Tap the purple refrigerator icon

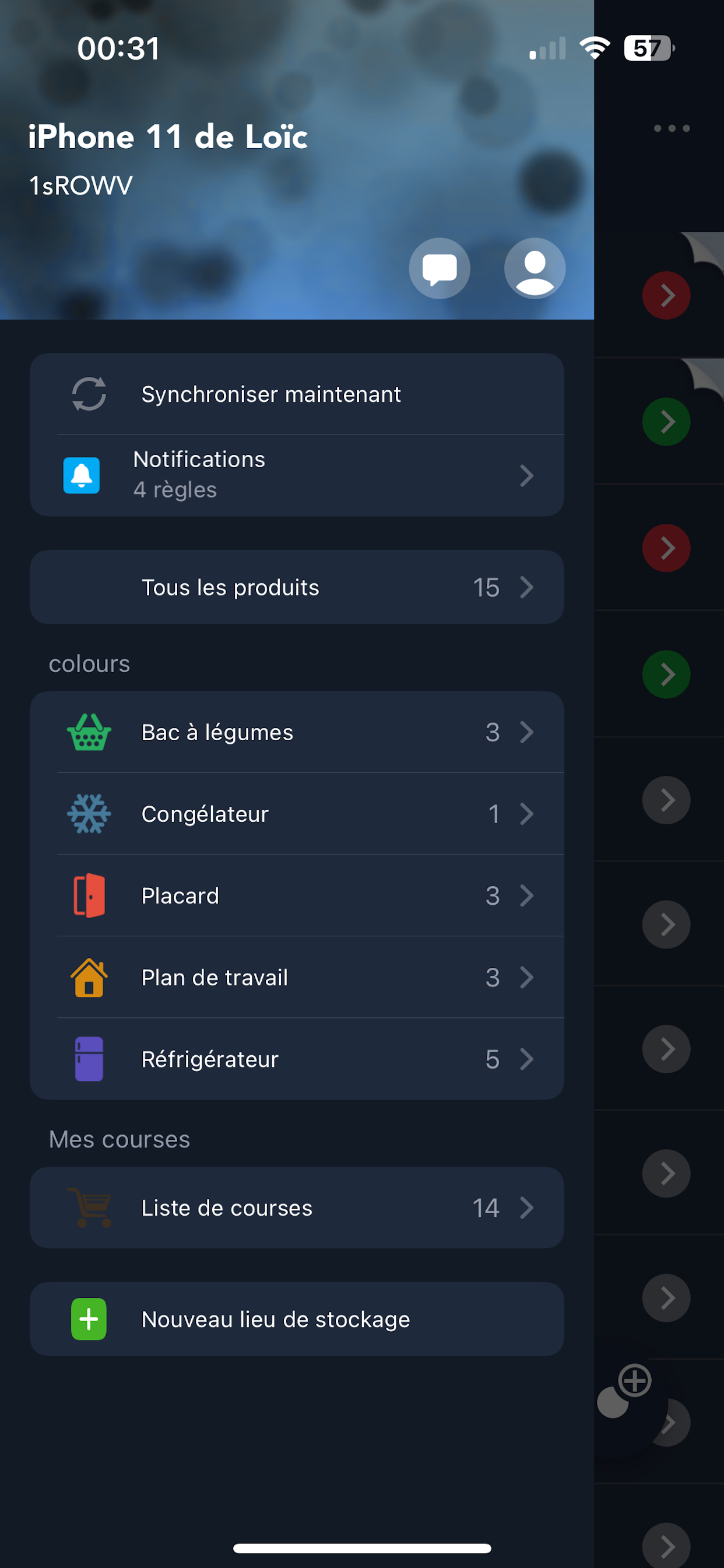pos(89,1059)
